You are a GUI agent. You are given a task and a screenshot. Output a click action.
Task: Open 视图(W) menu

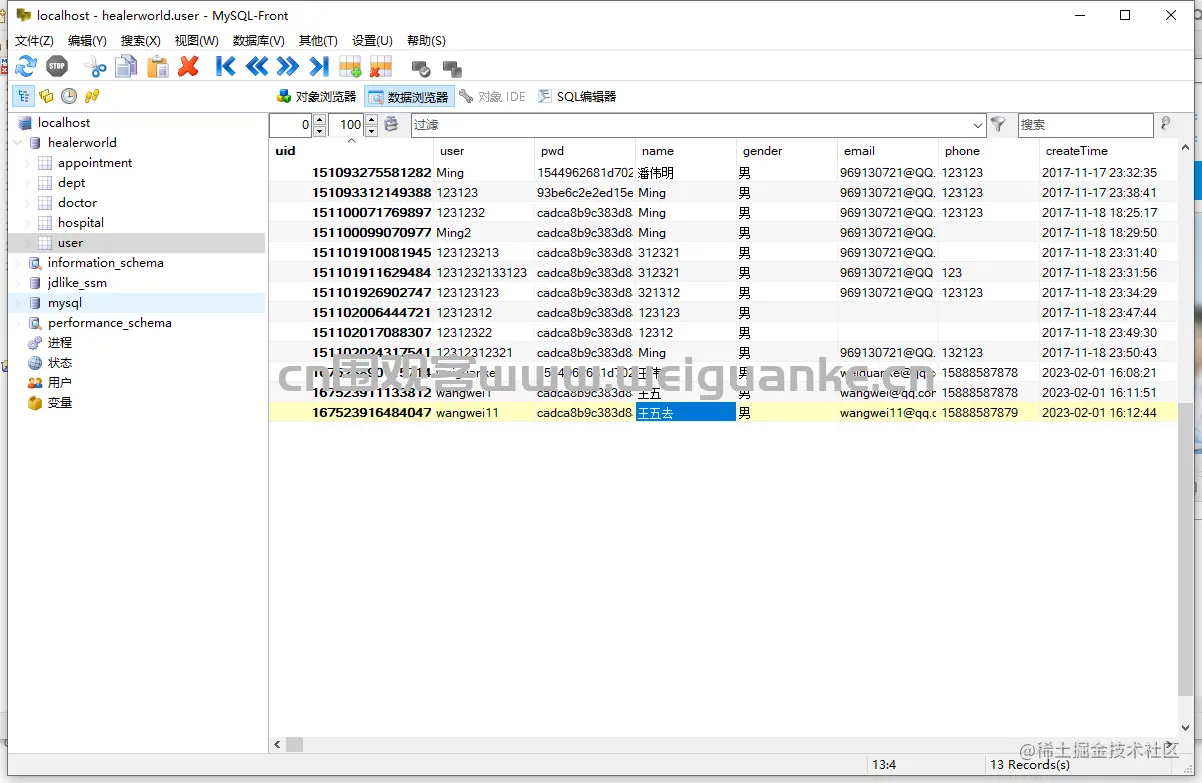tap(196, 40)
